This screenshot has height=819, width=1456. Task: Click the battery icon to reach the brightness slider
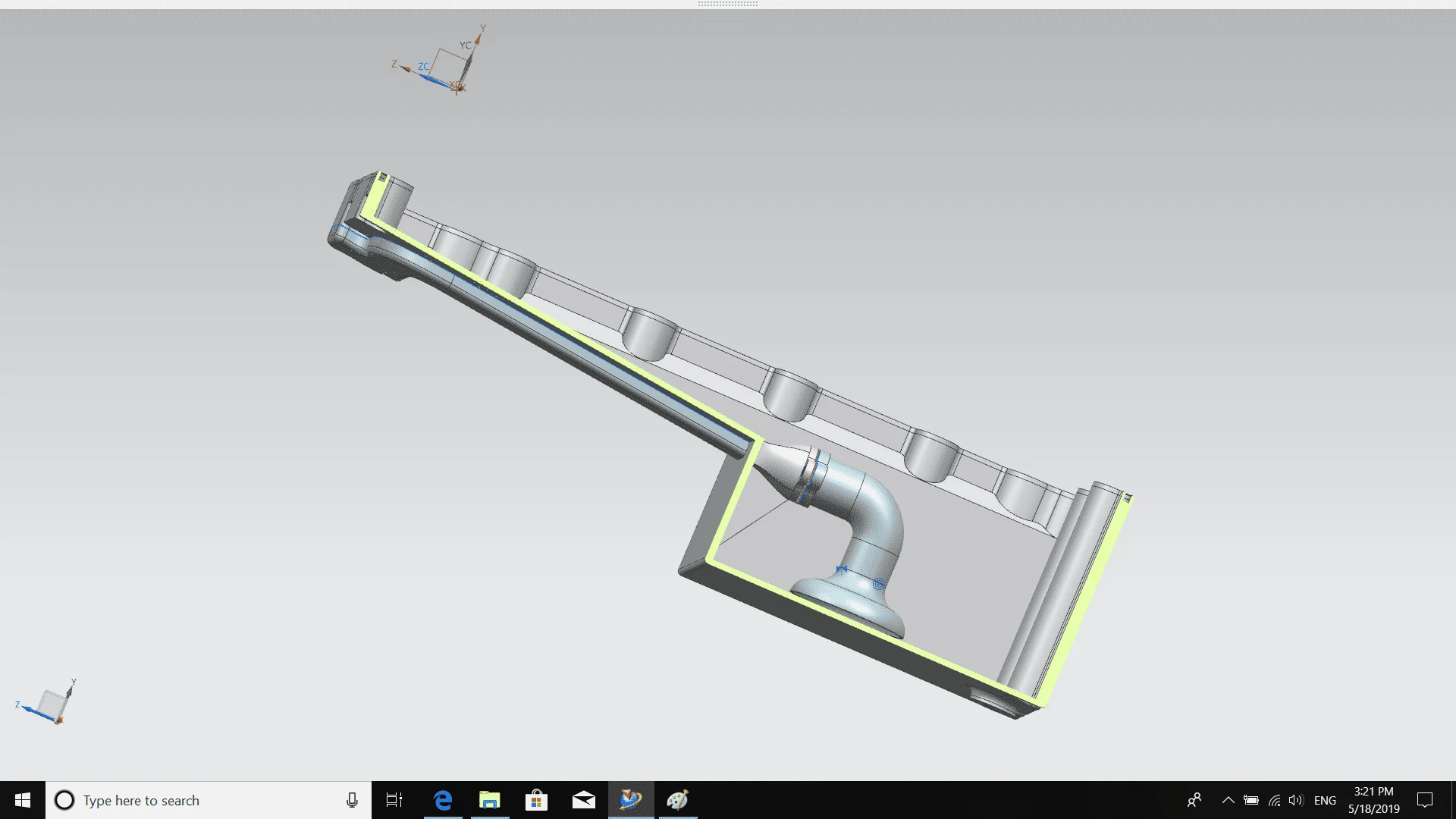tap(1251, 800)
